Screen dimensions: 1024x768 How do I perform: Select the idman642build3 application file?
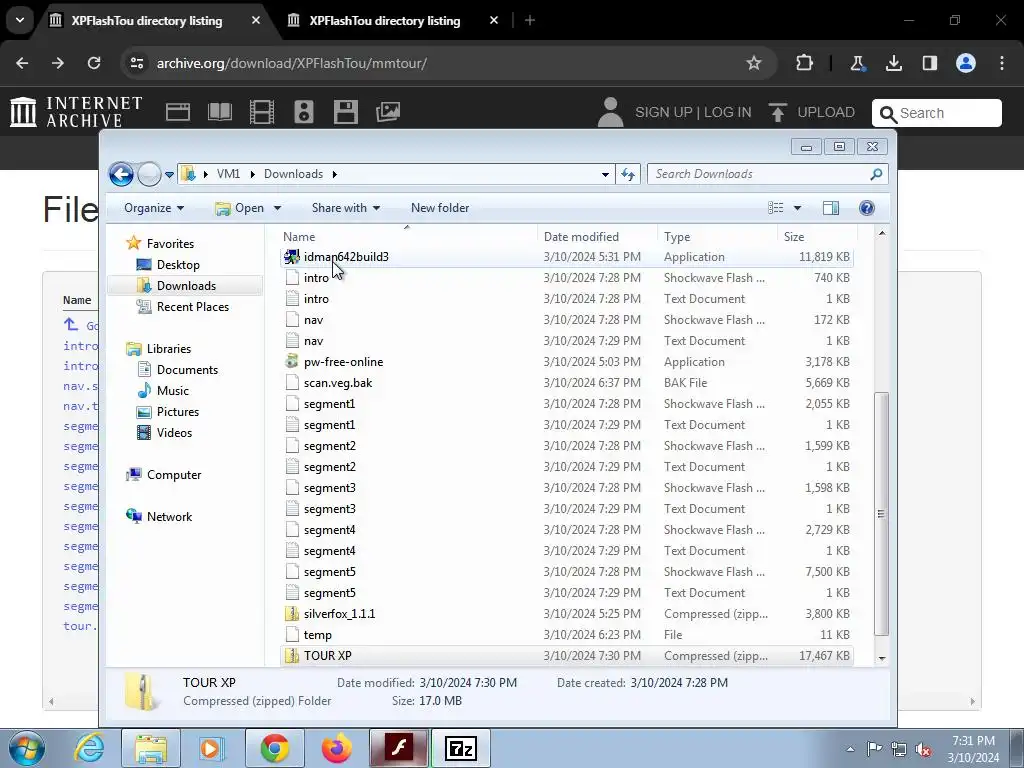pos(566,257)
